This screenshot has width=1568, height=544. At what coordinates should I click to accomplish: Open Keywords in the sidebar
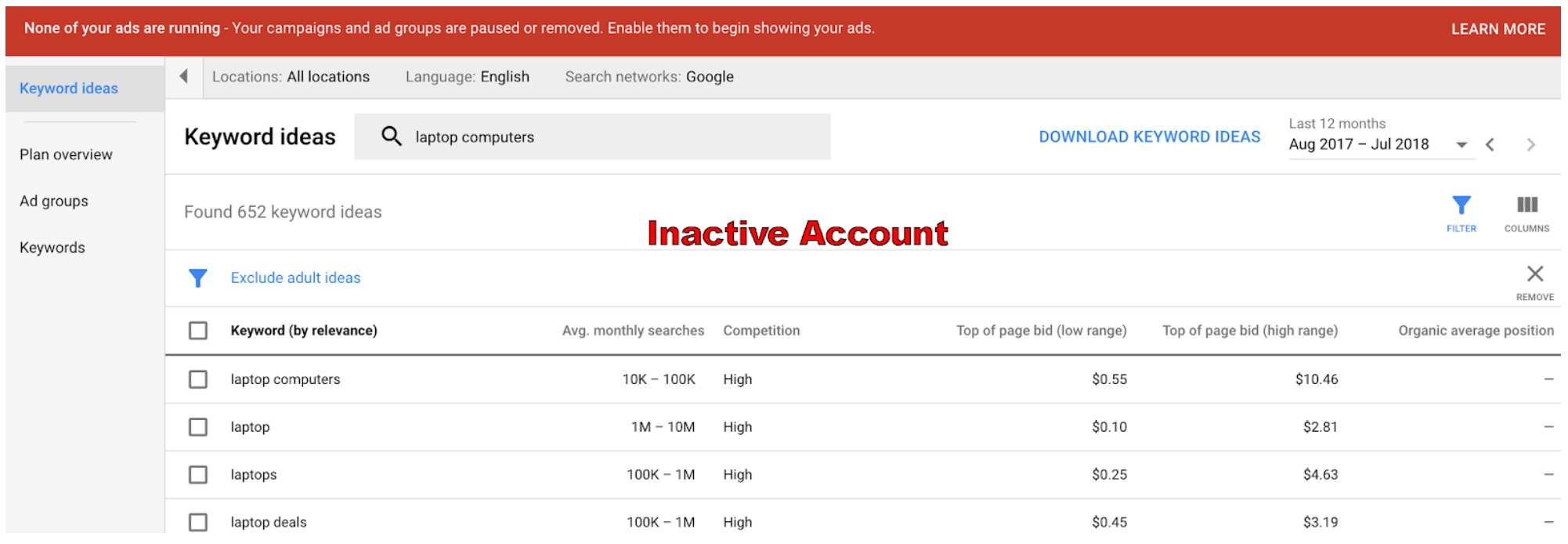click(x=52, y=248)
